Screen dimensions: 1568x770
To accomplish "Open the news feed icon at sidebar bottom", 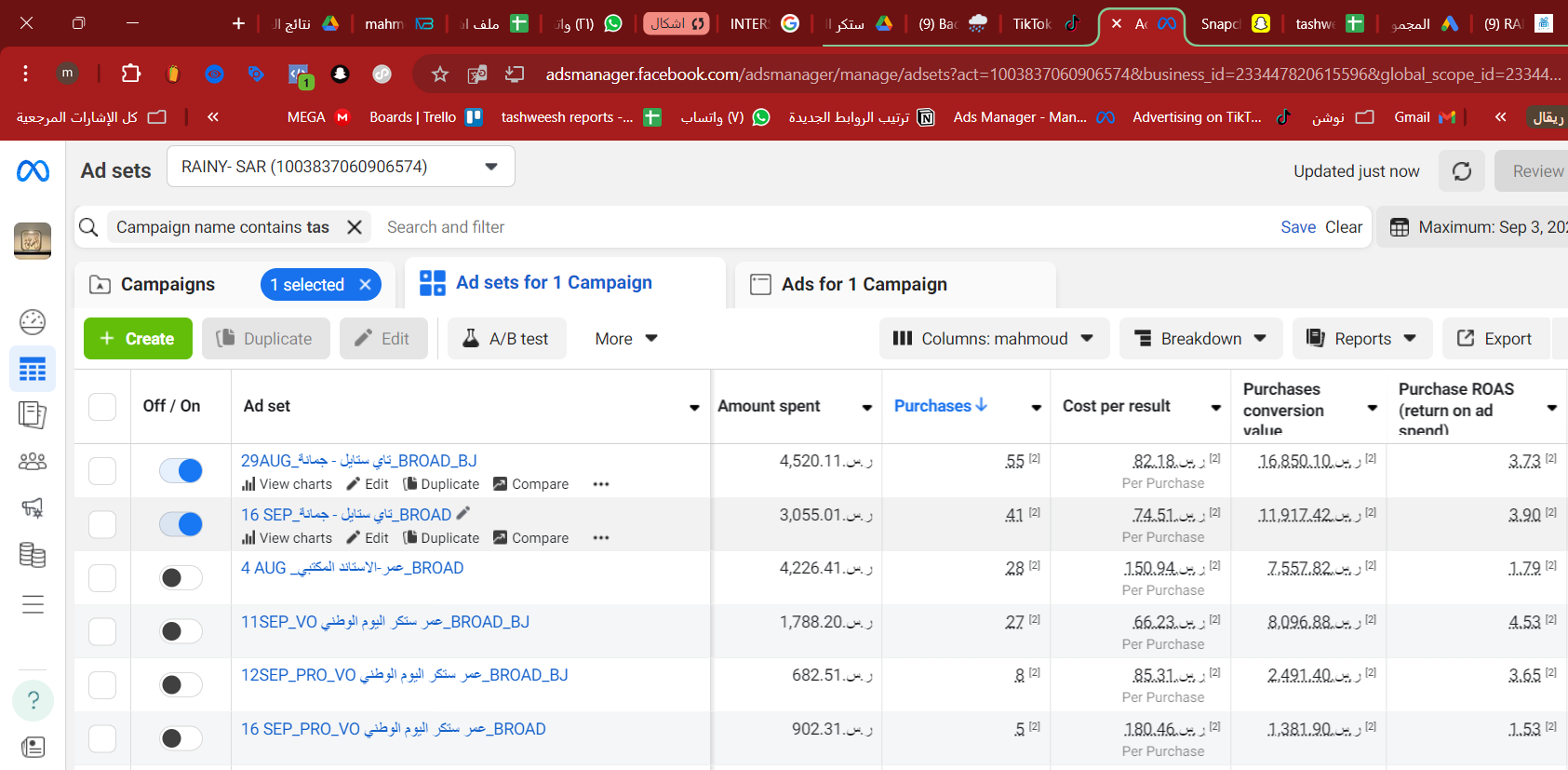I will (x=33, y=747).
